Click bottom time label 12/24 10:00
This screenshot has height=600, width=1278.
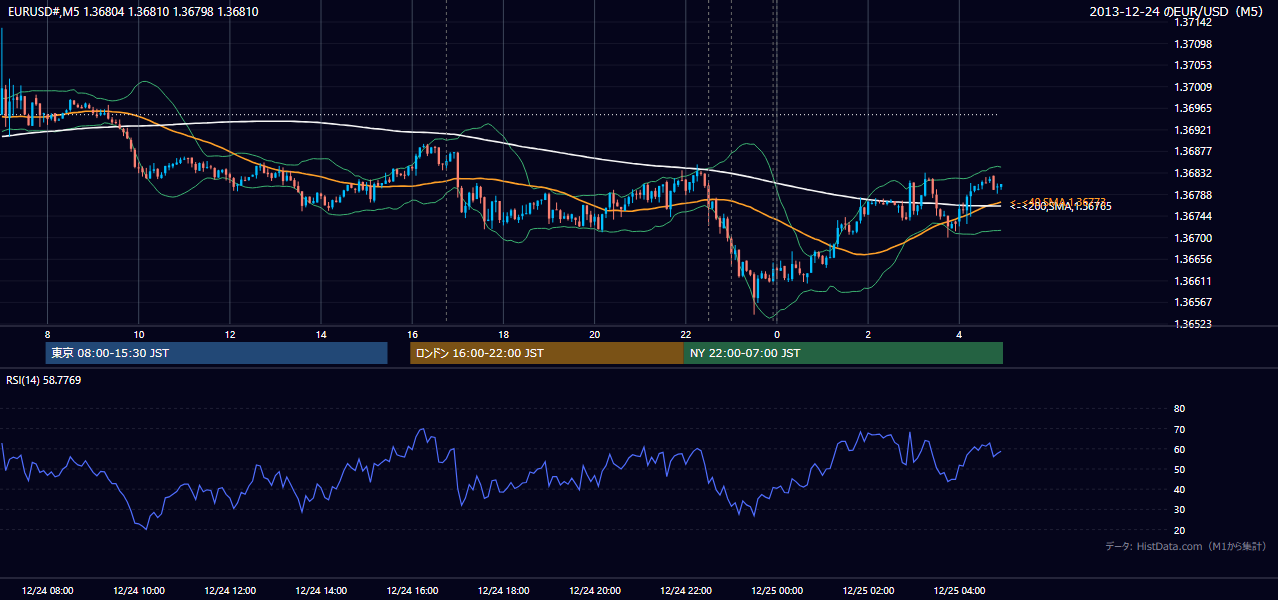tap(139, 591)
